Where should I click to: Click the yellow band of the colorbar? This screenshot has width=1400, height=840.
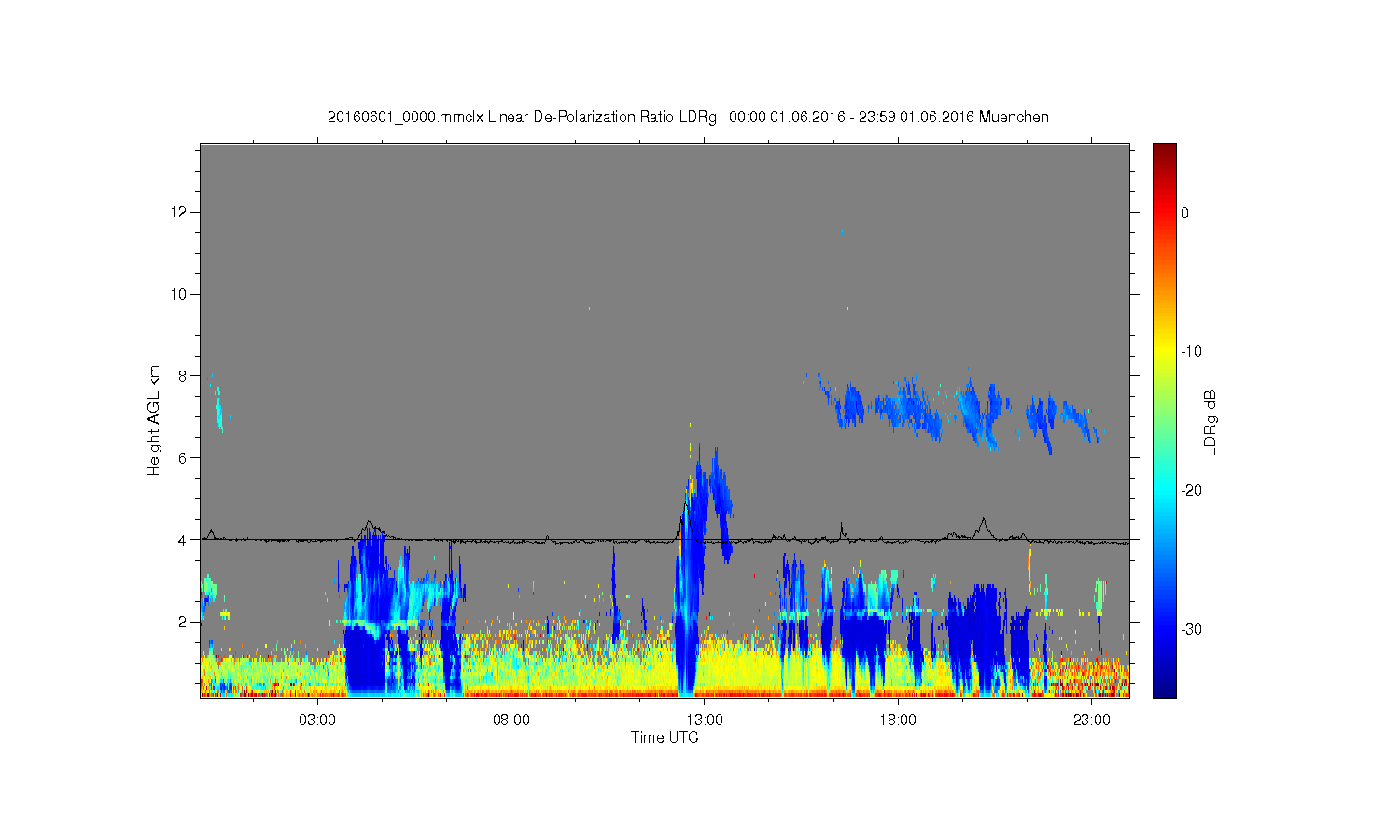coord(1165,352)
